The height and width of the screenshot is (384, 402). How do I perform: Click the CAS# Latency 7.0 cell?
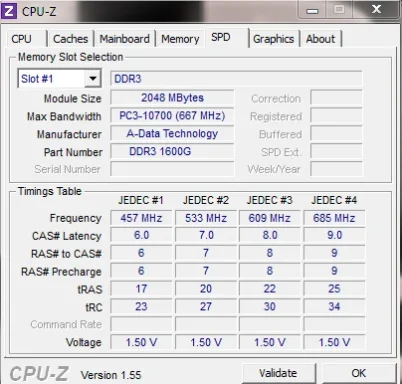coord(206,235)
